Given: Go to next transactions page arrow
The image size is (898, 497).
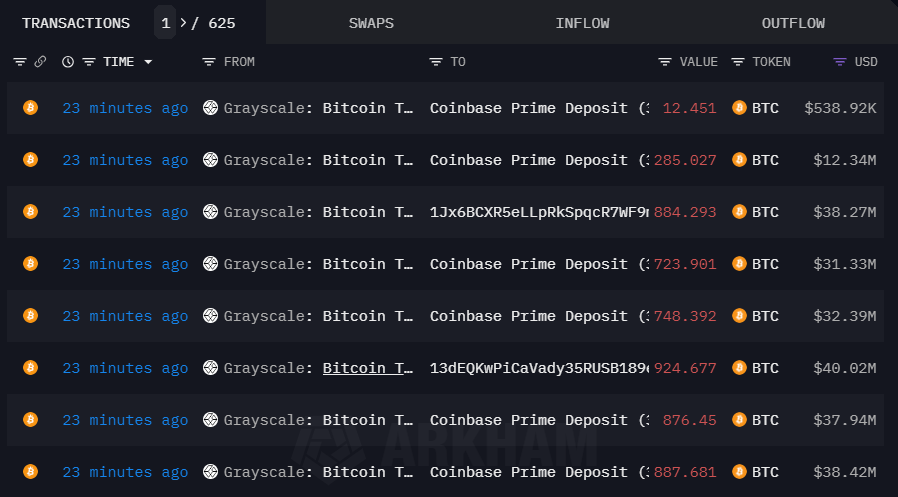Looking at the screenshot, I should coord(184,22).
